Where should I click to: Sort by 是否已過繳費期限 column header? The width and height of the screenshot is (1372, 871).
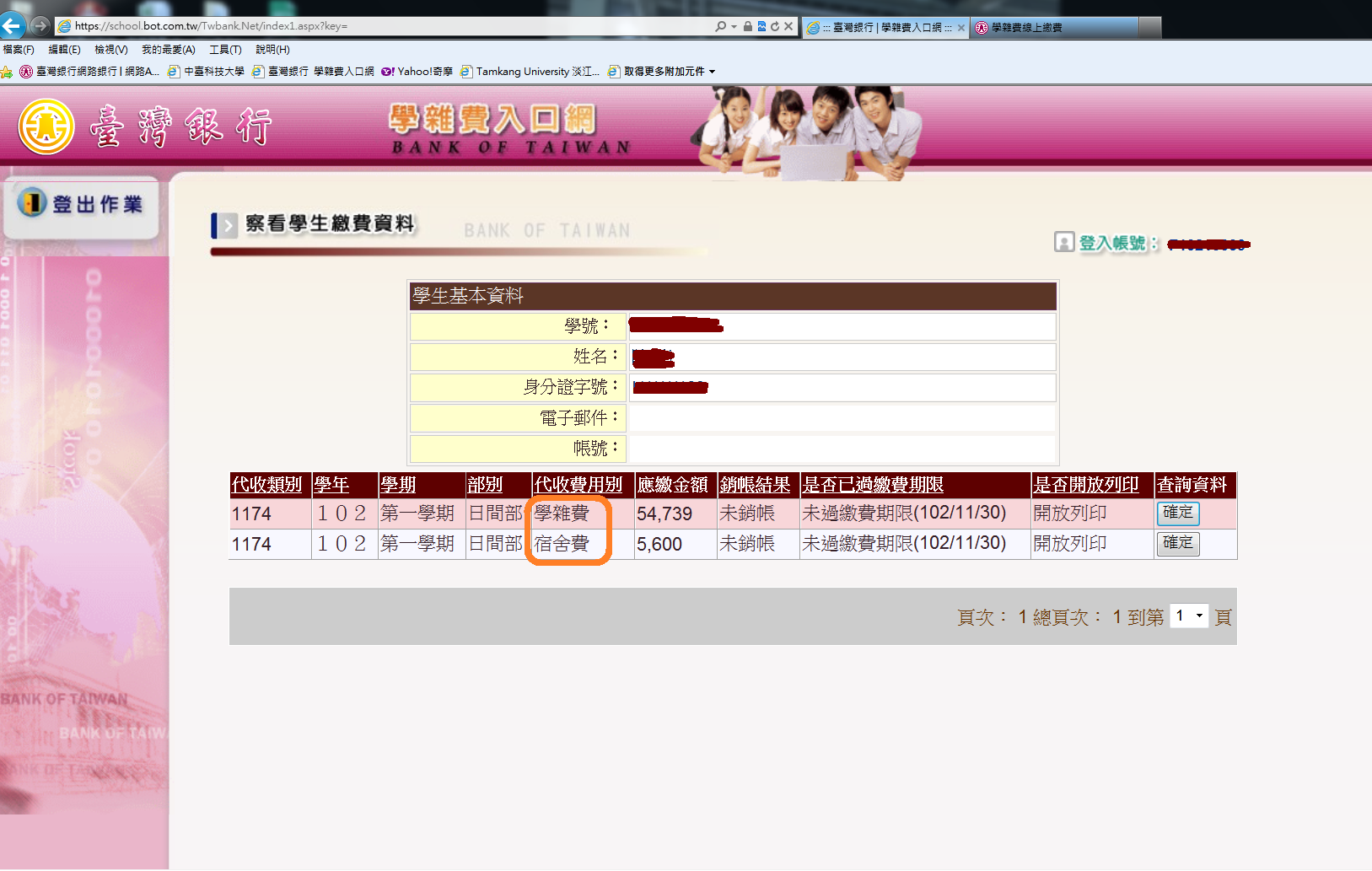pyautogui.click(x=873, y=485)
